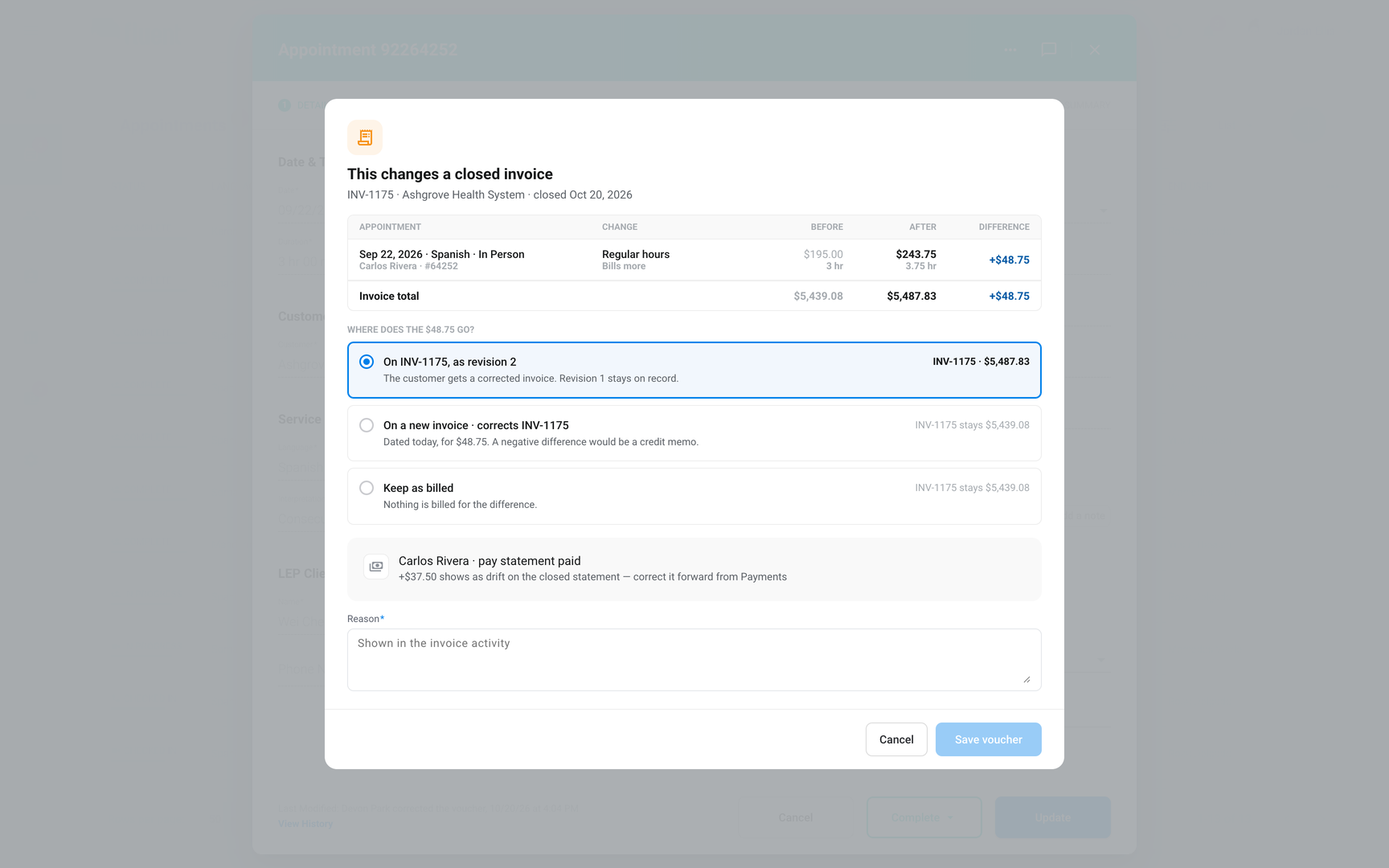1389x868 pixels.
Task: Select On INV-1175, as revision 2 option
Action: click(694, 370)
